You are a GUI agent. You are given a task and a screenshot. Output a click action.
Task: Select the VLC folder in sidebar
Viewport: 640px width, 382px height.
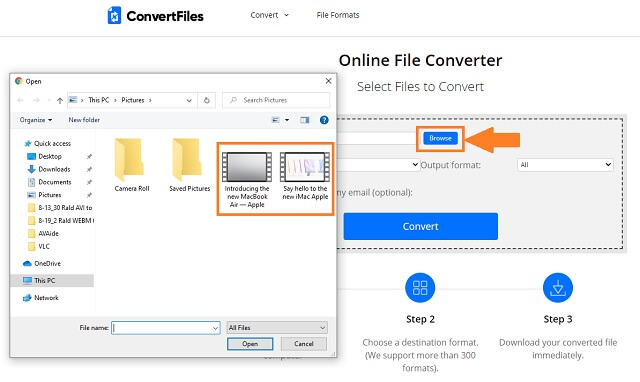click(x=39, y=247)
